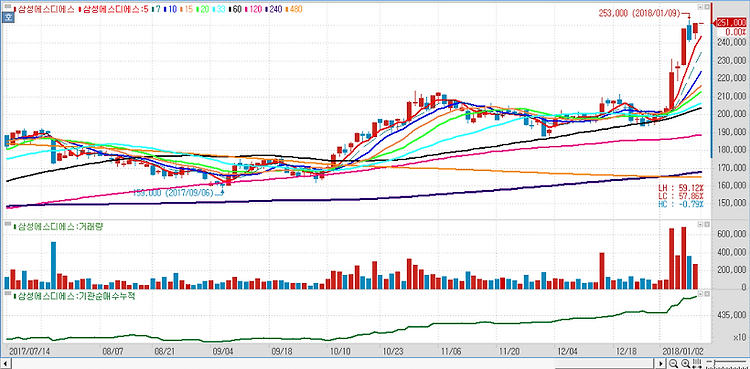750x369 pixels.
Task: Click the 삼성에스디에스:기관순매수누적 legend label
Action: pos(75,296)
